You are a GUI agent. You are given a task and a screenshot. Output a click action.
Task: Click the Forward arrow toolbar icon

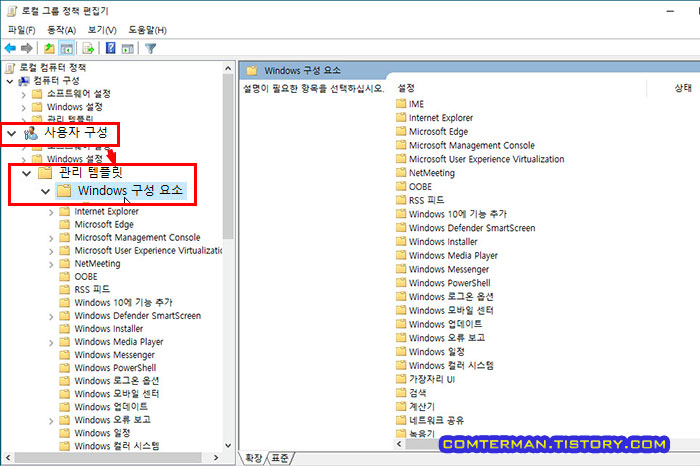tap(27, 48)
